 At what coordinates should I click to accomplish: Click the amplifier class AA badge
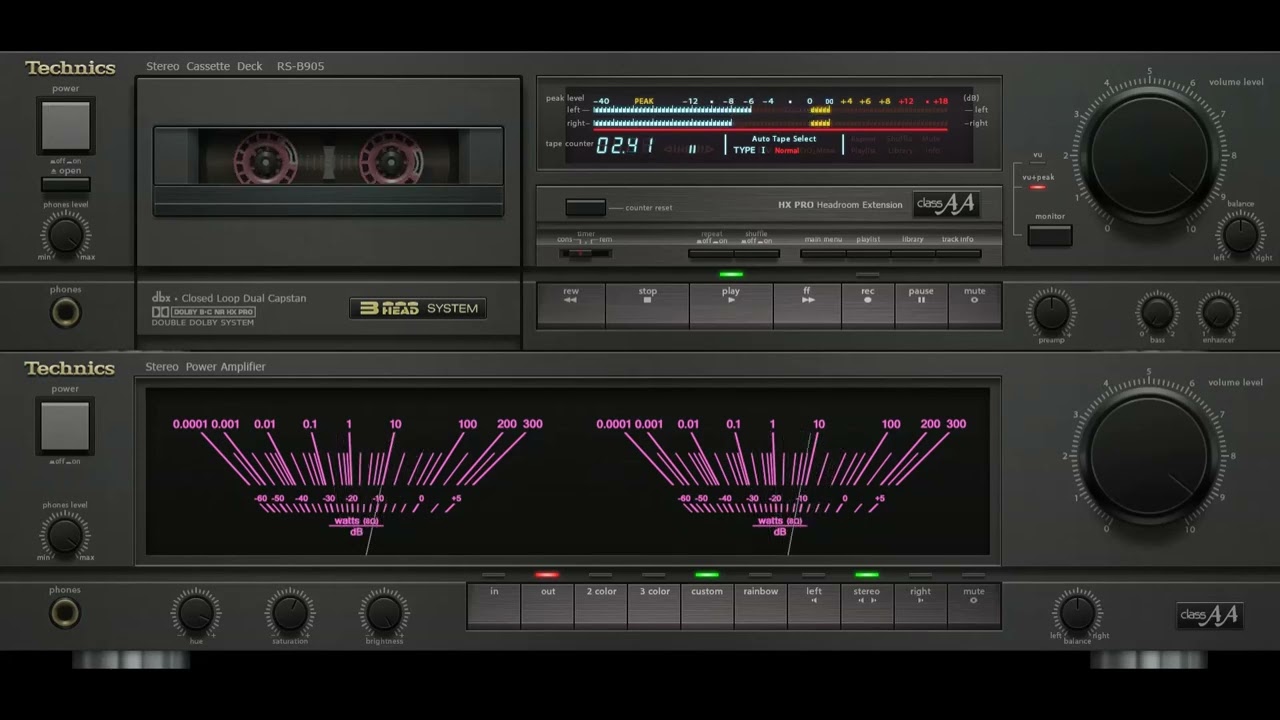tap(1209, 615)
